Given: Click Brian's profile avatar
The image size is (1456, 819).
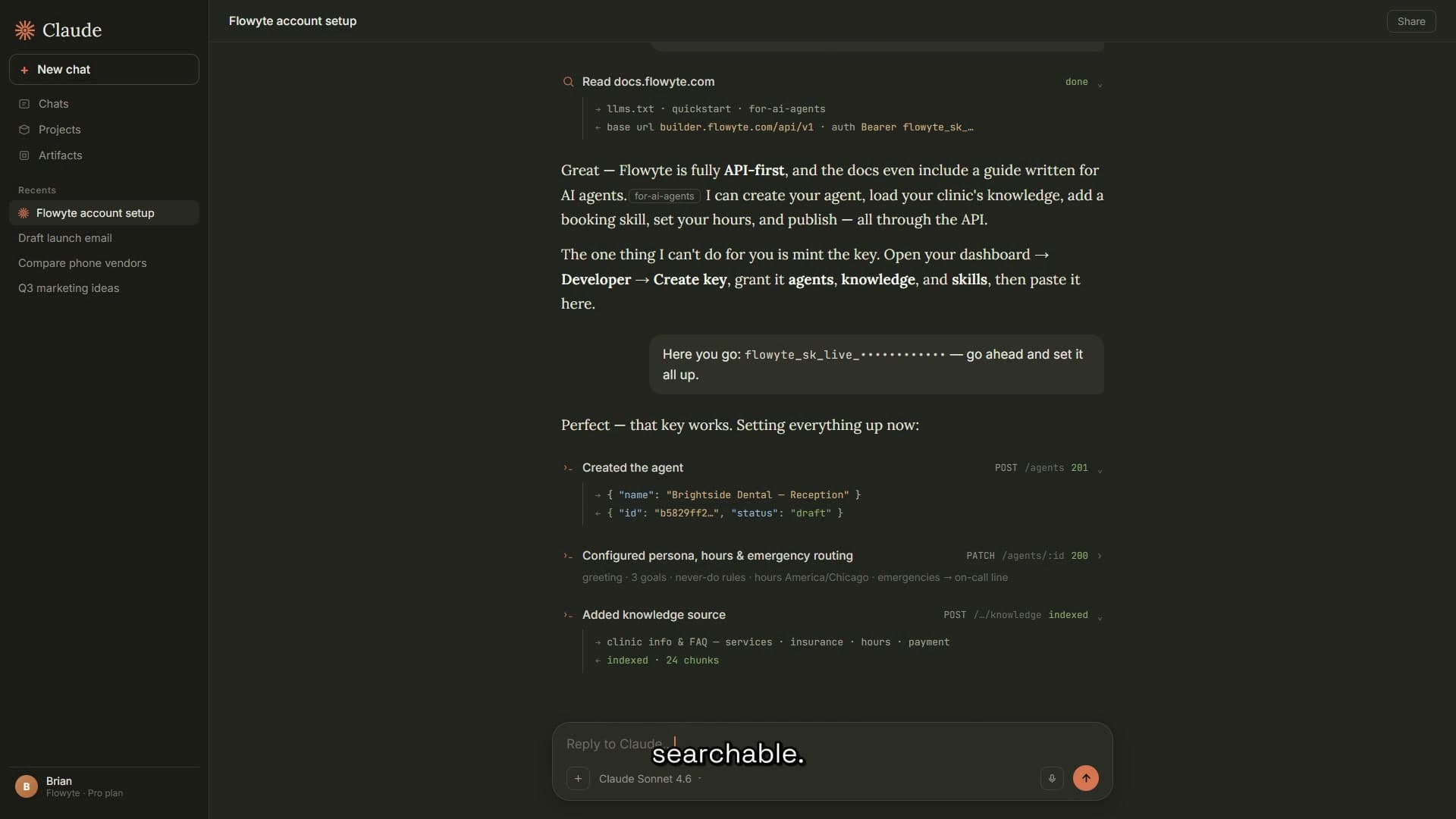Looking at the screenshot, I should [x=27, y=786].
